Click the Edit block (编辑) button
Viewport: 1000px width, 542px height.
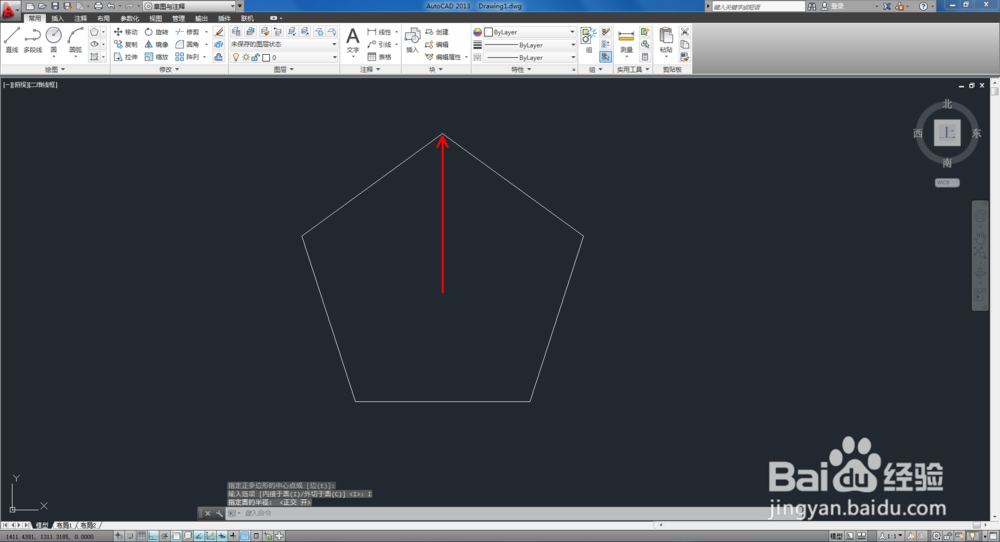438,45
